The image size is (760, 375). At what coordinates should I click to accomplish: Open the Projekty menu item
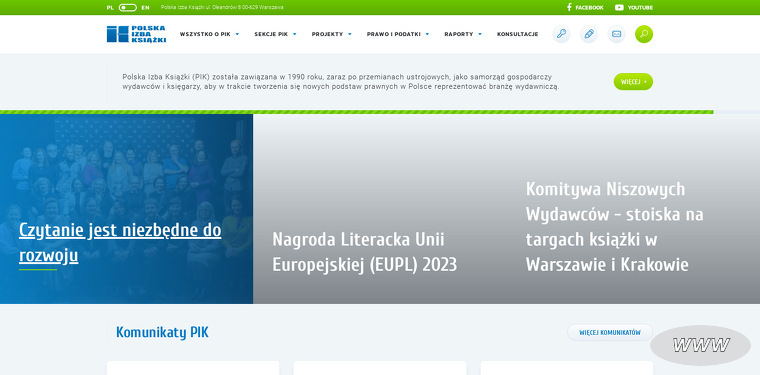tap(332, 34)
